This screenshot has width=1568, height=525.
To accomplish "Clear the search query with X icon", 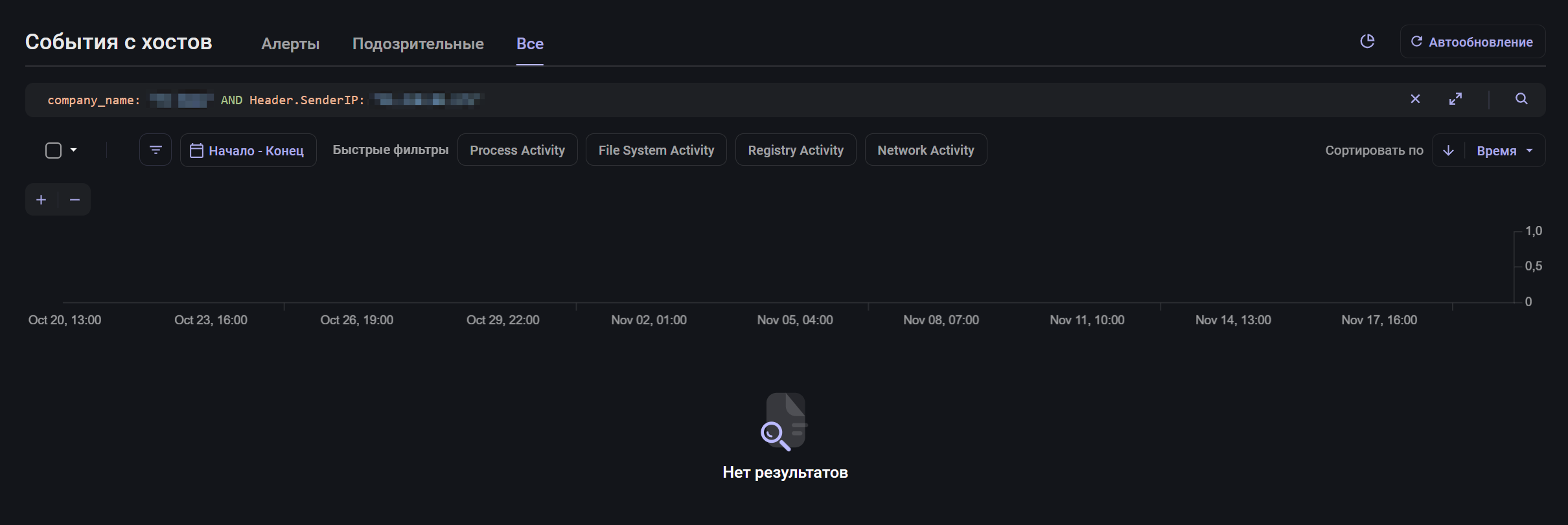I will coord(1415,99).
